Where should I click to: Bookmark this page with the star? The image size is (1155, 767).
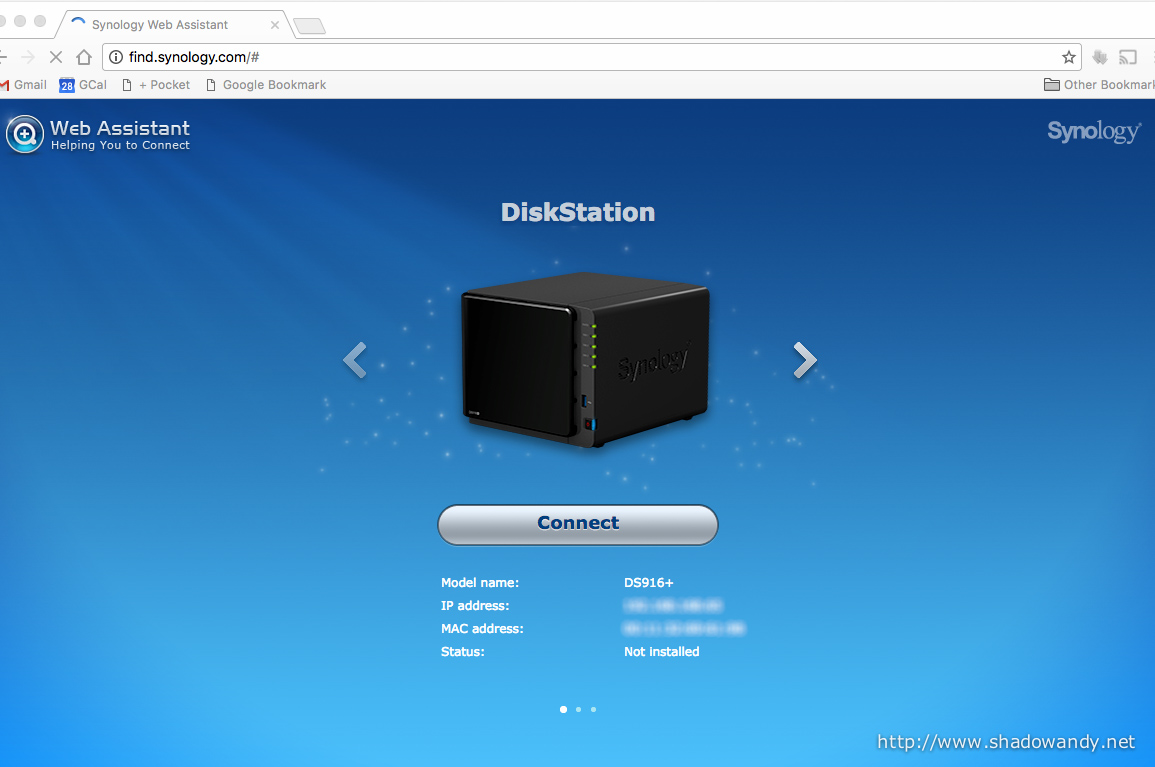(1069, 57)
